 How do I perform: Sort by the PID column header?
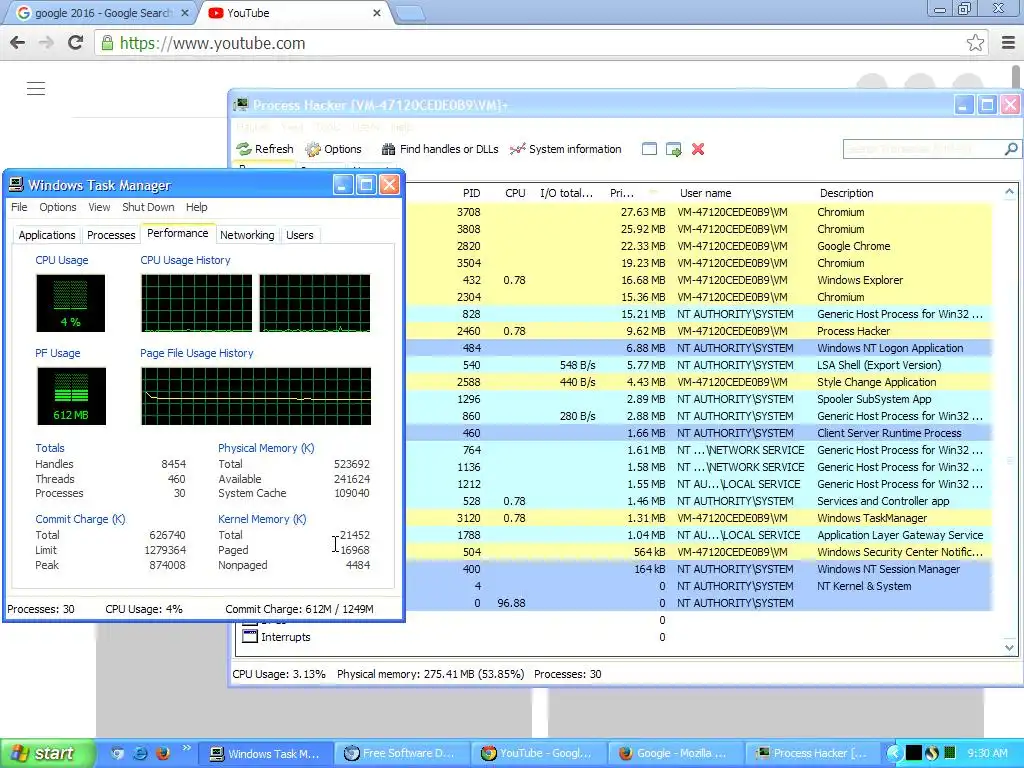[x=471, y=193]
